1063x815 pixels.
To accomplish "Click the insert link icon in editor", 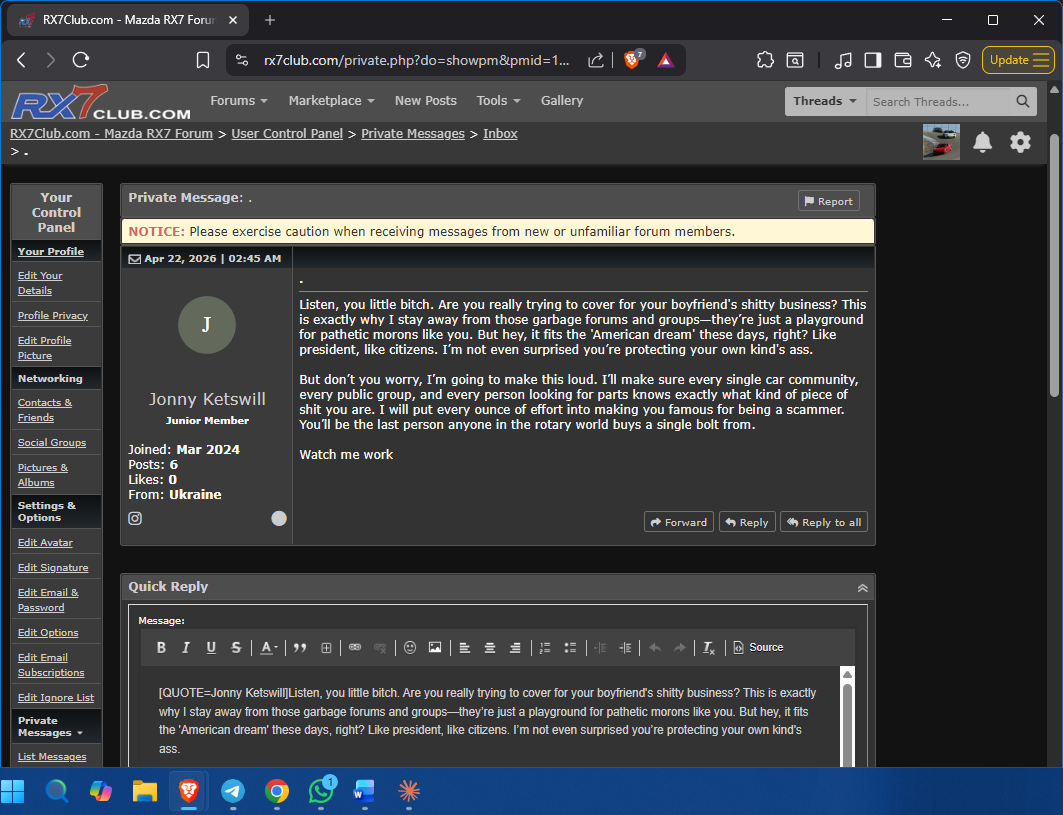I will pos(355,648).
